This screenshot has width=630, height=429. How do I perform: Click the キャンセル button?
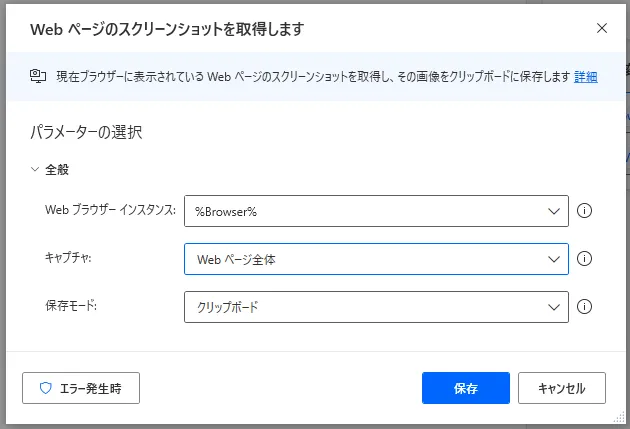[x=562, y=388]
